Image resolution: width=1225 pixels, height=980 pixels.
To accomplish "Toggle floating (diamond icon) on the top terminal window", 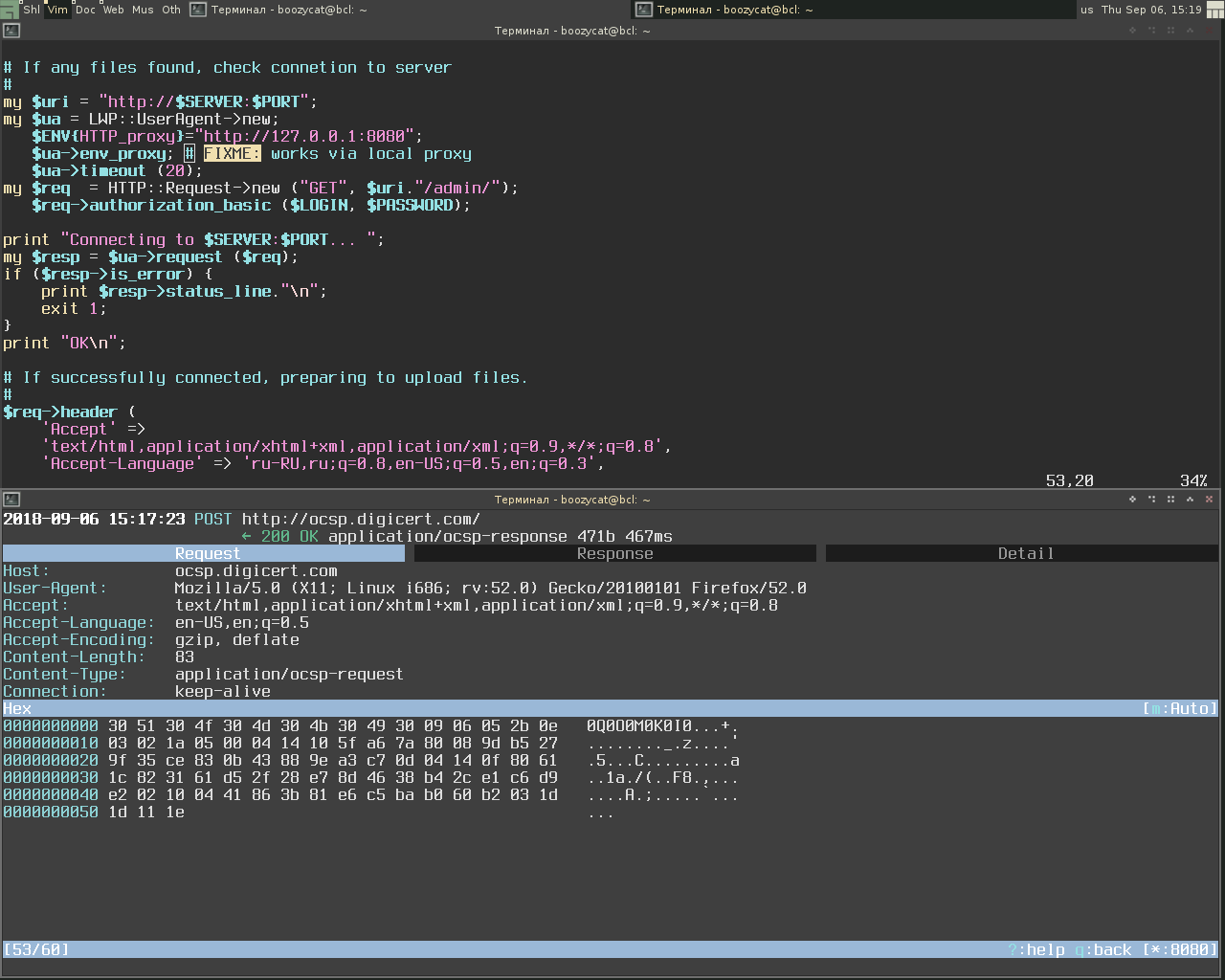I will (1132, 31).
